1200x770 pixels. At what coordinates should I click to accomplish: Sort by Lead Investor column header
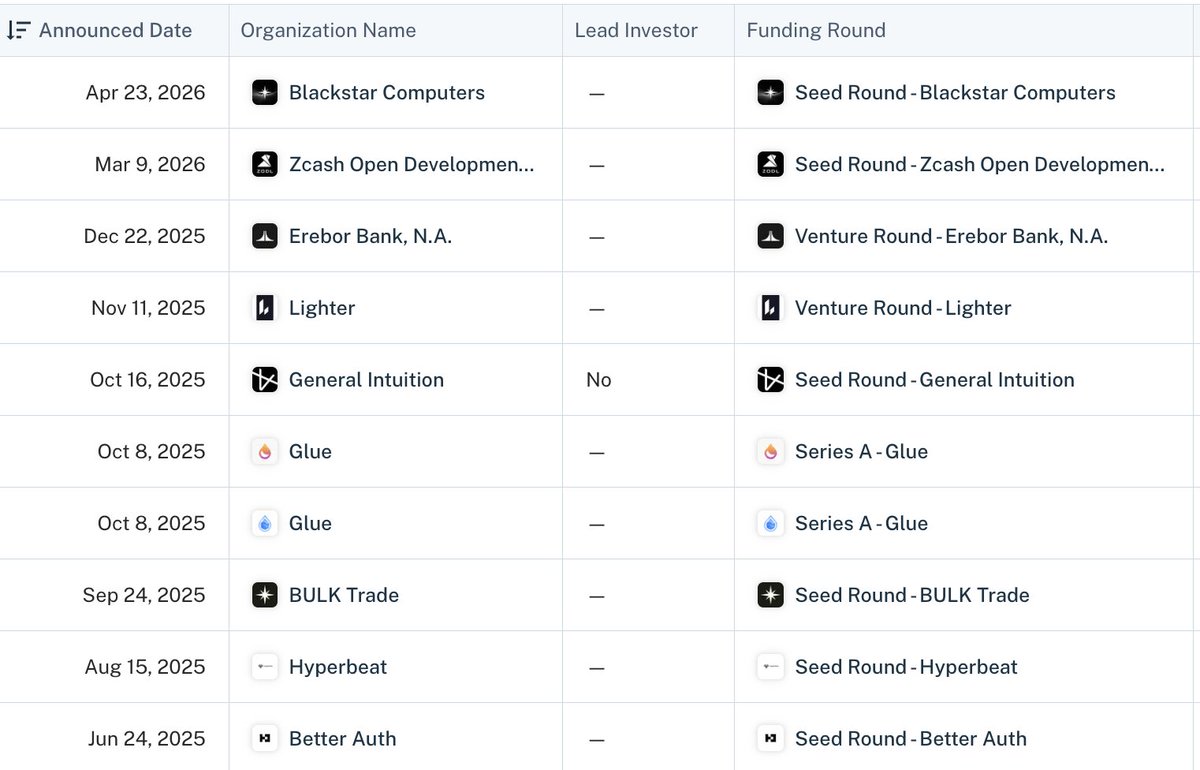[x=636, y=30]
